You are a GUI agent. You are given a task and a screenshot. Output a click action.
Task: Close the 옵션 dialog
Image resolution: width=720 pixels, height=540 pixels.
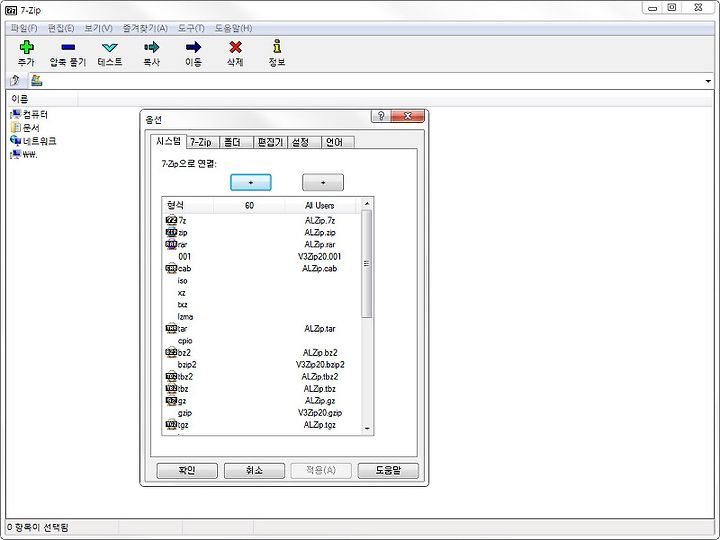click(x=407, y=116)
